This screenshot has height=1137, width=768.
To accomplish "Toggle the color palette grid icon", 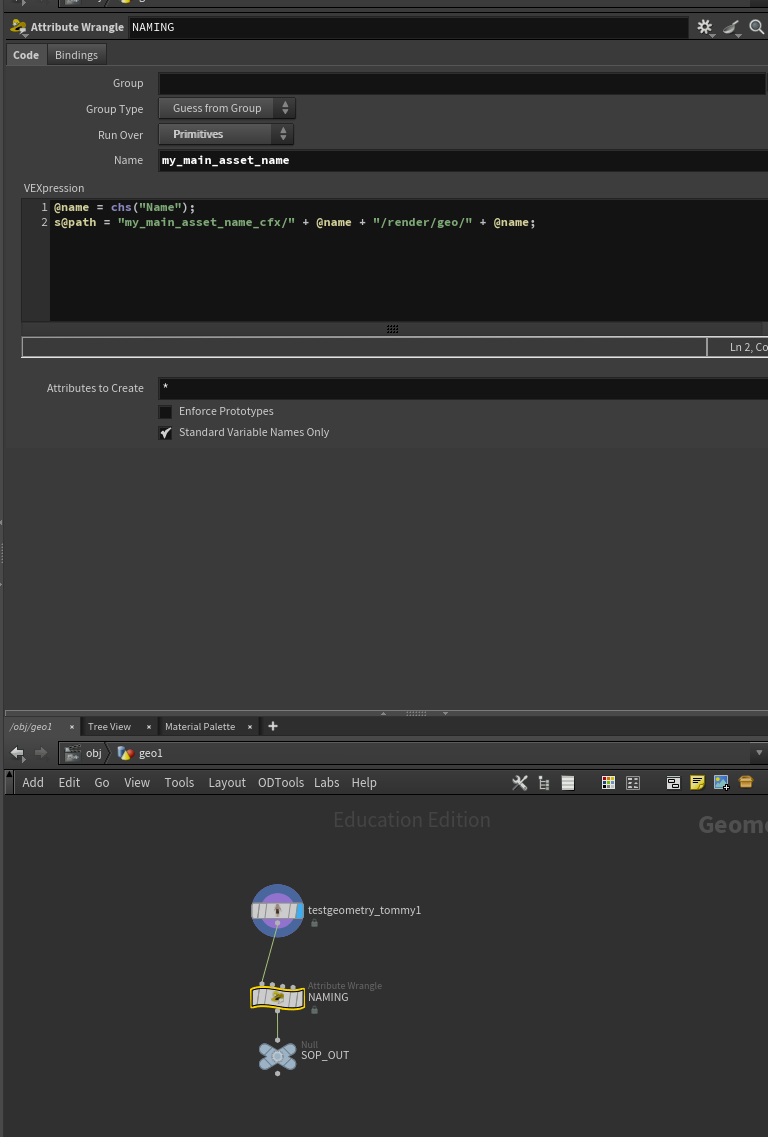I will [608, 782].
